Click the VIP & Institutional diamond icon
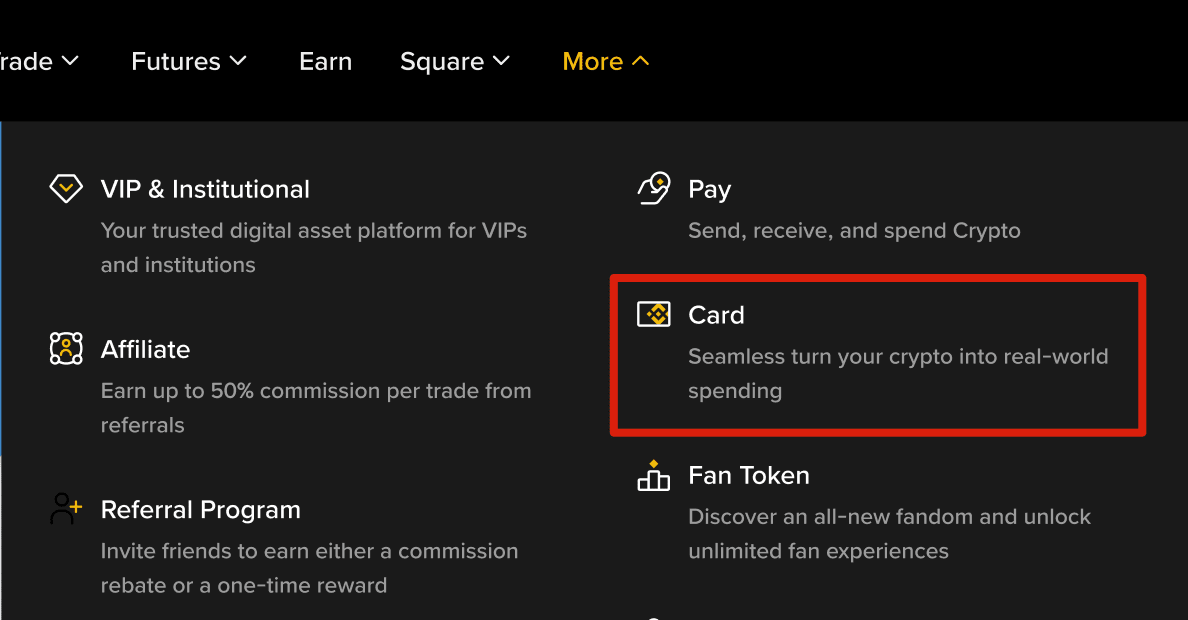1188x620 pixels. point(66,188)
